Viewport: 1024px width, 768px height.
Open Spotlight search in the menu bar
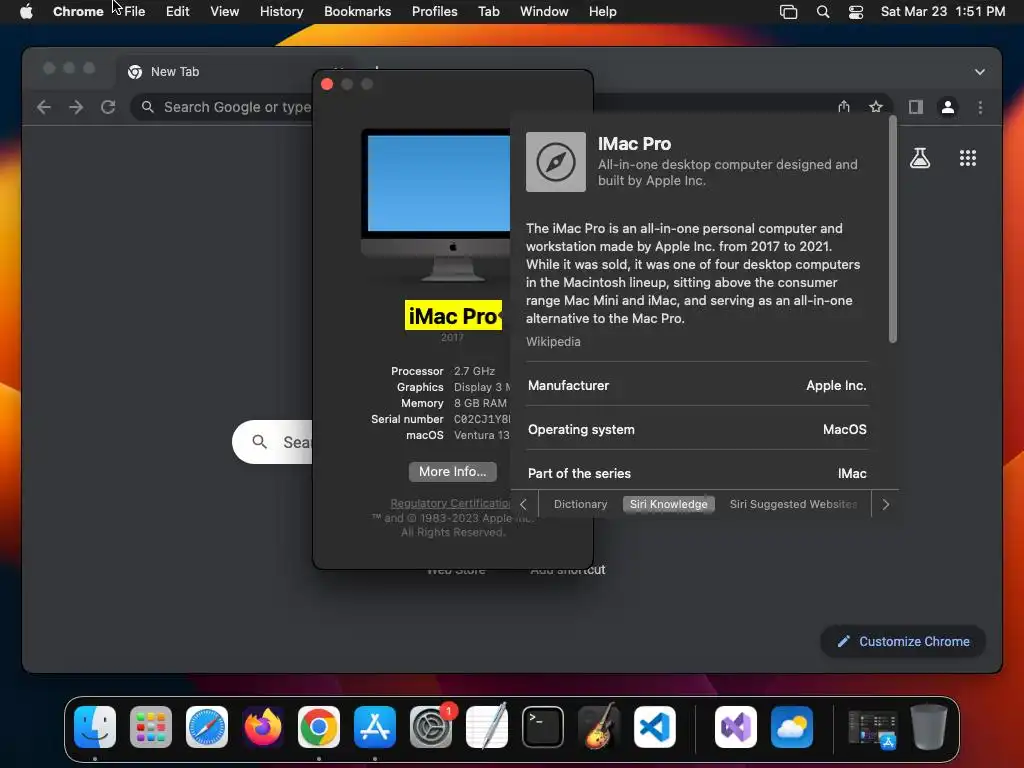point(823,12)
